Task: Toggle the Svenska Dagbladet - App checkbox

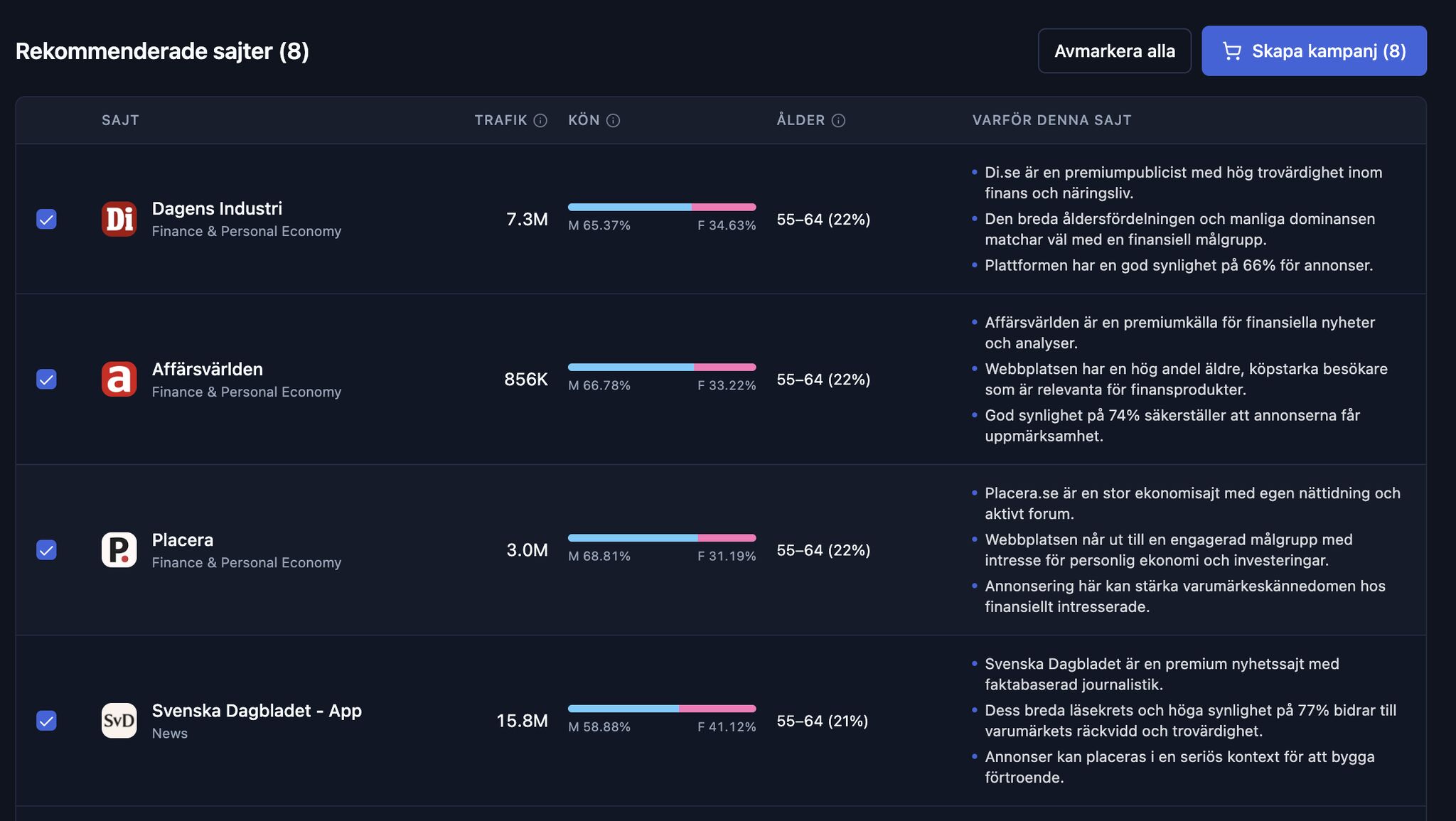Action: point(46,720)
